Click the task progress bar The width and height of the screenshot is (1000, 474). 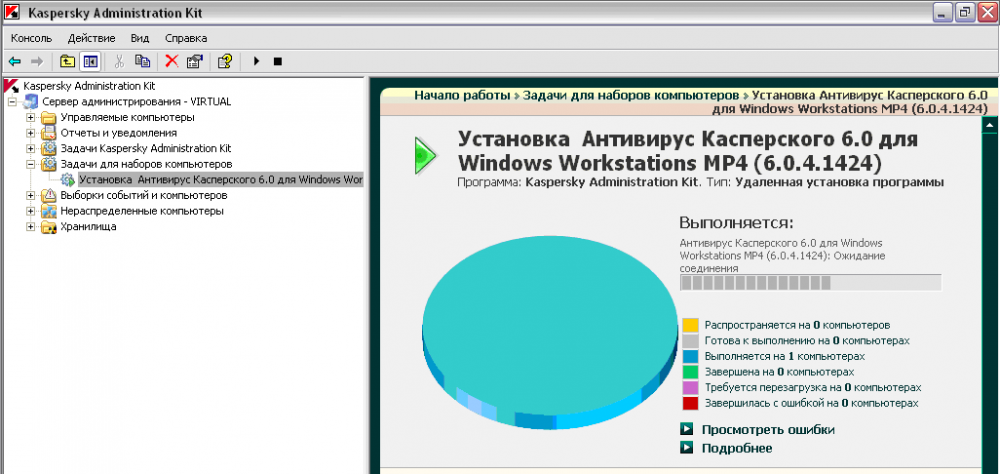(811, 283)
